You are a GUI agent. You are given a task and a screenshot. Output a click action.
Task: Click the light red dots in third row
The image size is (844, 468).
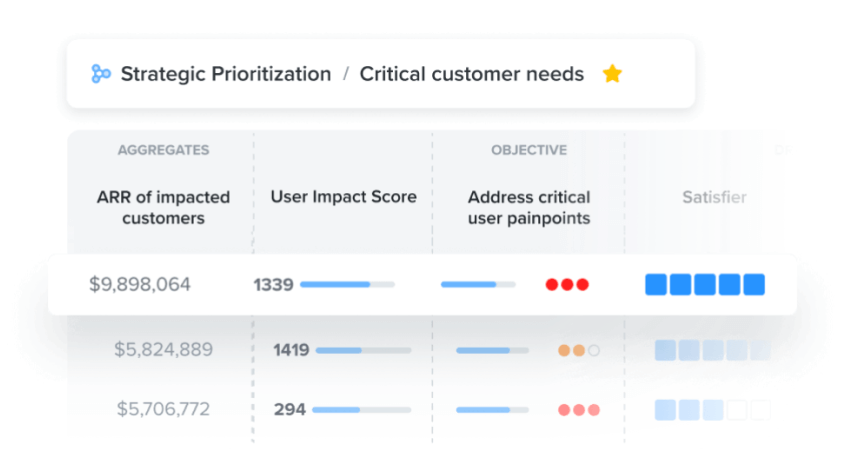point(579,410)
